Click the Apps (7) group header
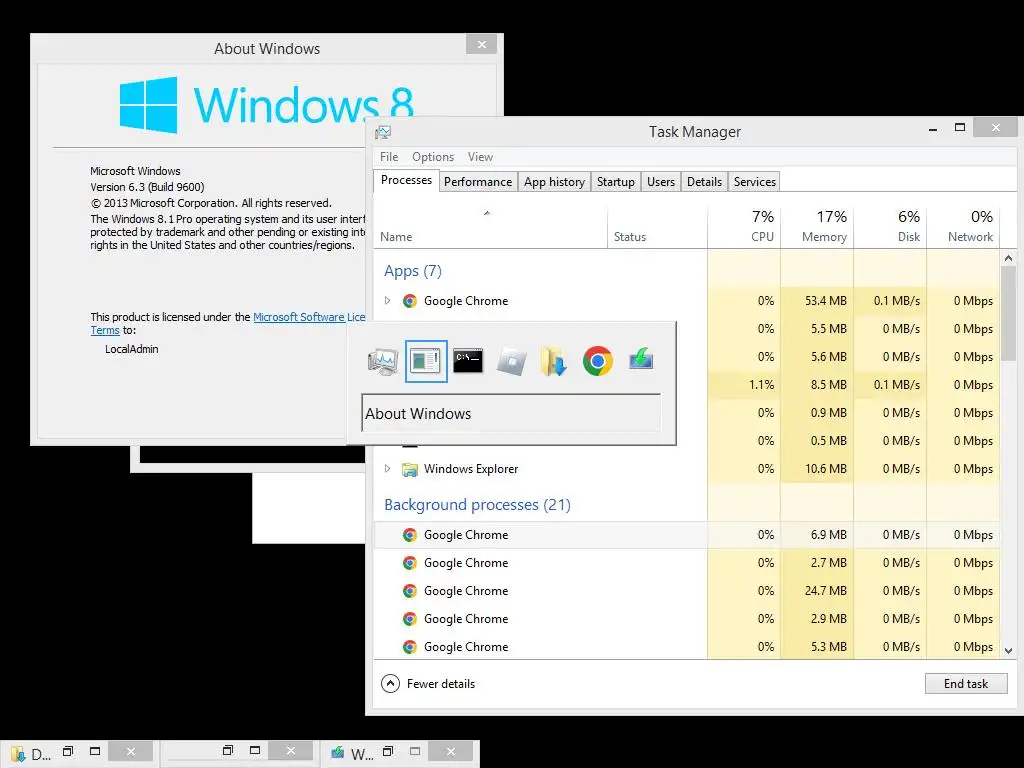The height and width of the screenshot is (768, 1024). tap(413, 271)
